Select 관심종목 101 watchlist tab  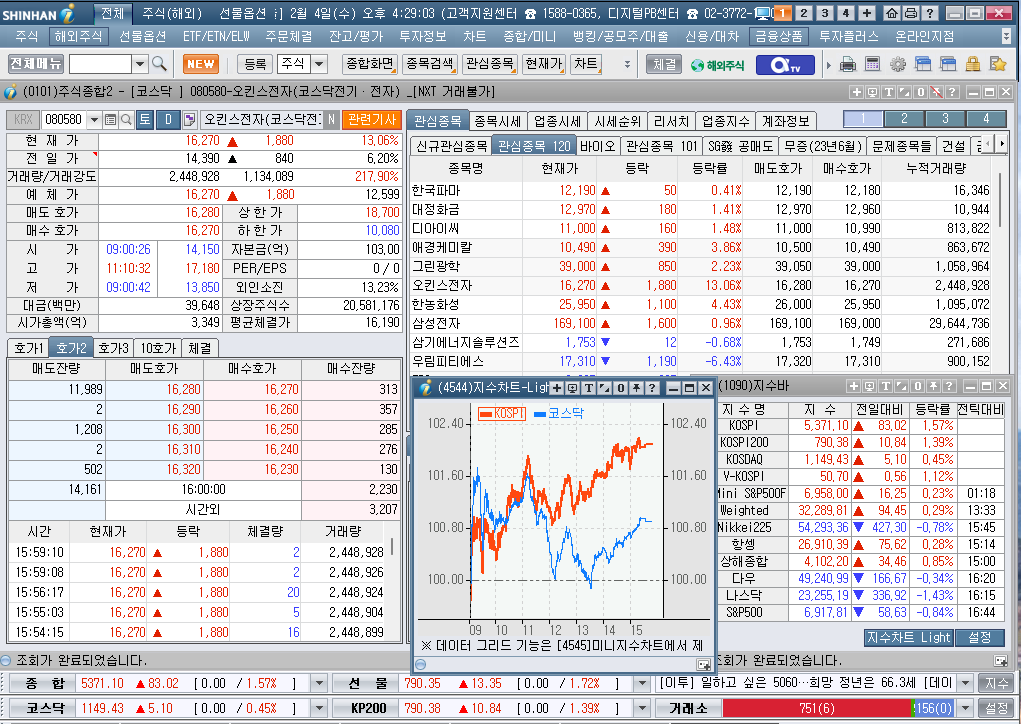point(661,146)
